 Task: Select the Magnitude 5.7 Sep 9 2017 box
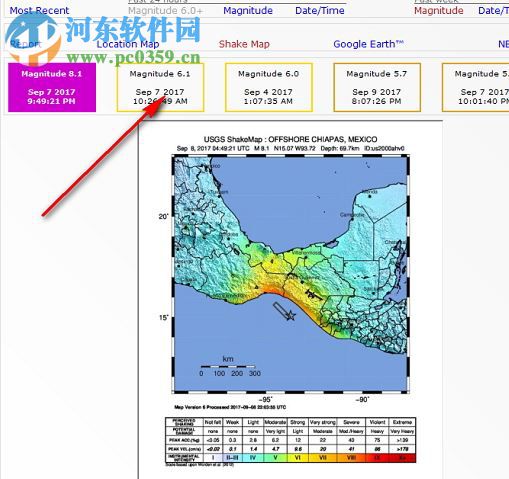[377, 87]
